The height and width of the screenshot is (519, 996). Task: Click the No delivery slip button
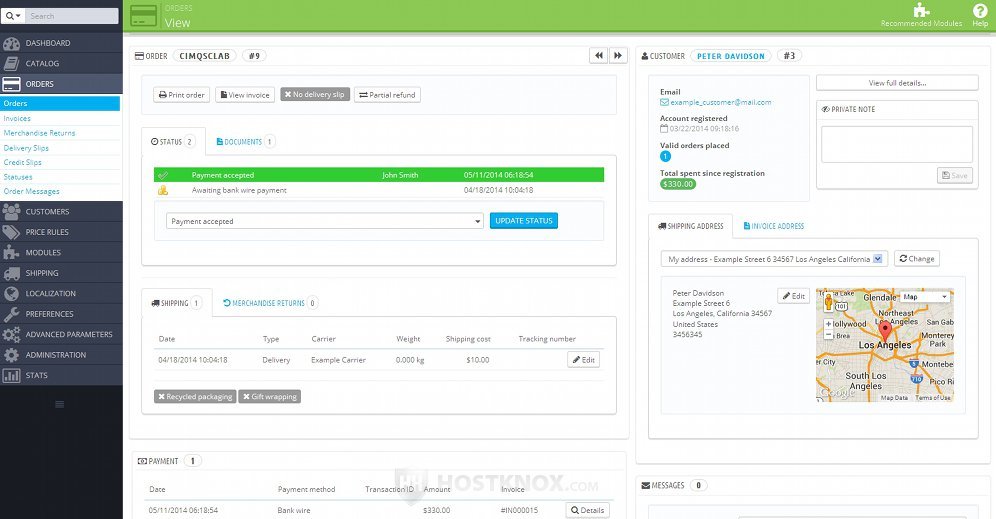pyautogui.click(x=315, y=95)
